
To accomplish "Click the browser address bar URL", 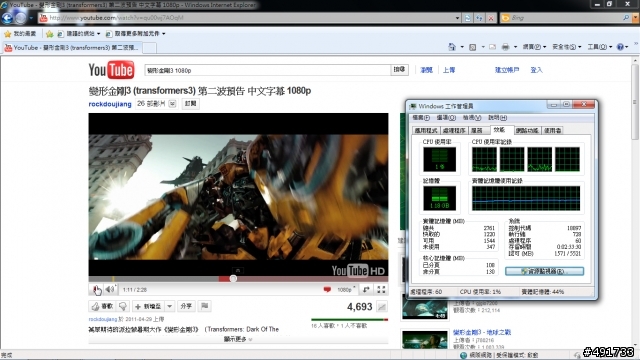I will coord(246,18).
